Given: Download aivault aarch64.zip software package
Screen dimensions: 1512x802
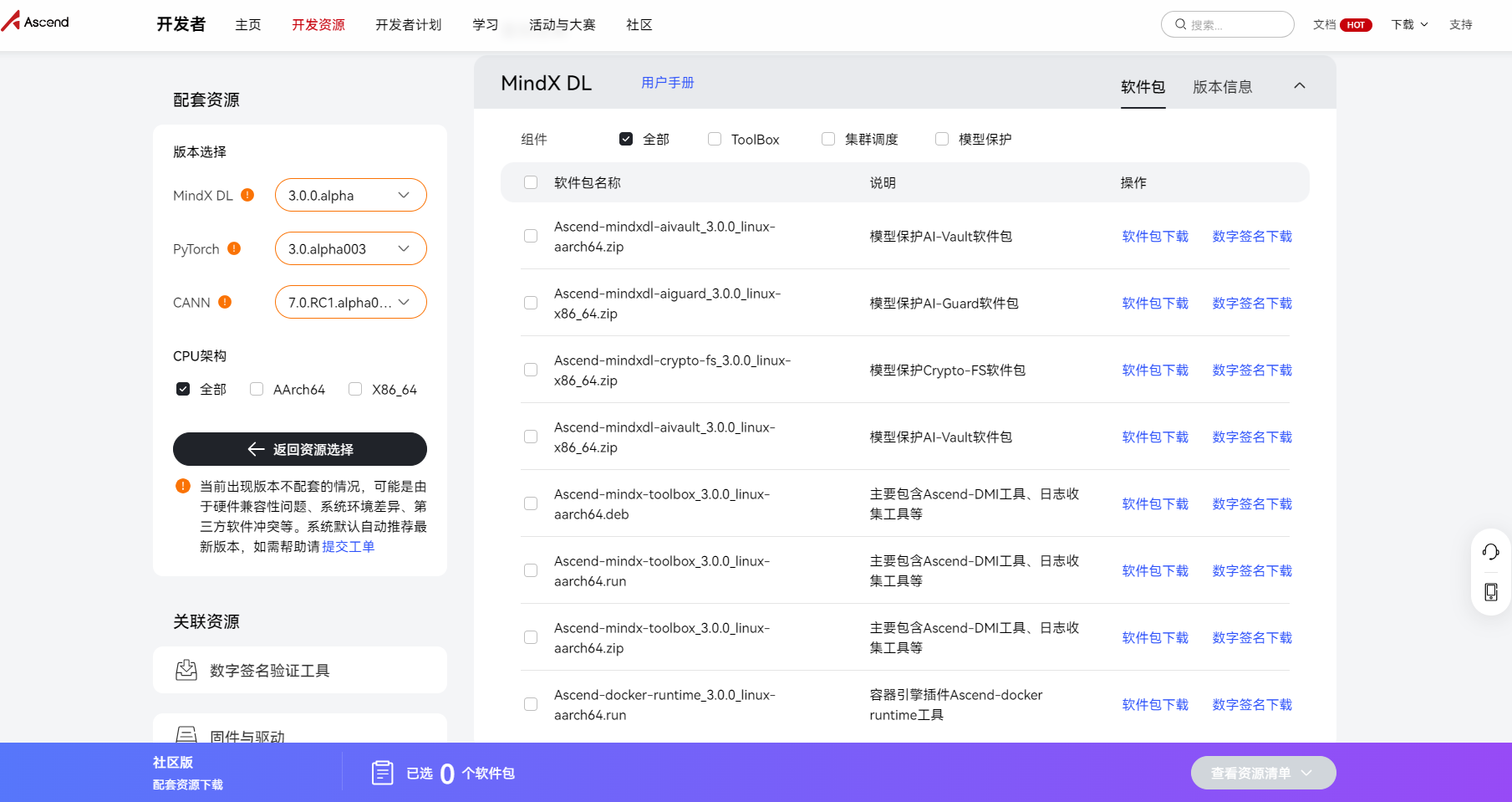Looking at the screenshot, I should (x=1155, y=236).
